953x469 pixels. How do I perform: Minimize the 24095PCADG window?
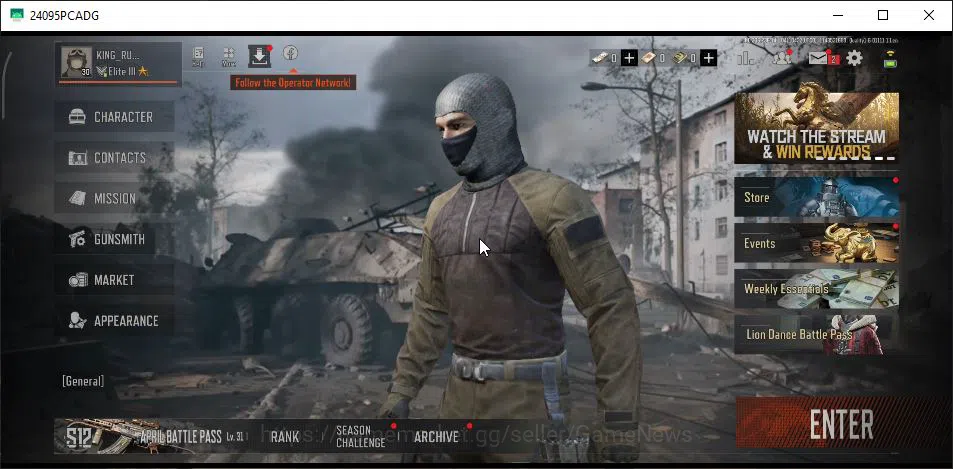pyautogui.click(x=838, y=15)
